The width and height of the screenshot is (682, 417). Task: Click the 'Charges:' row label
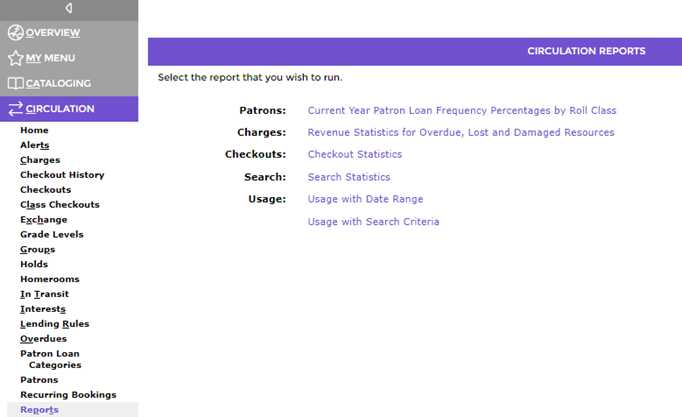261,132
